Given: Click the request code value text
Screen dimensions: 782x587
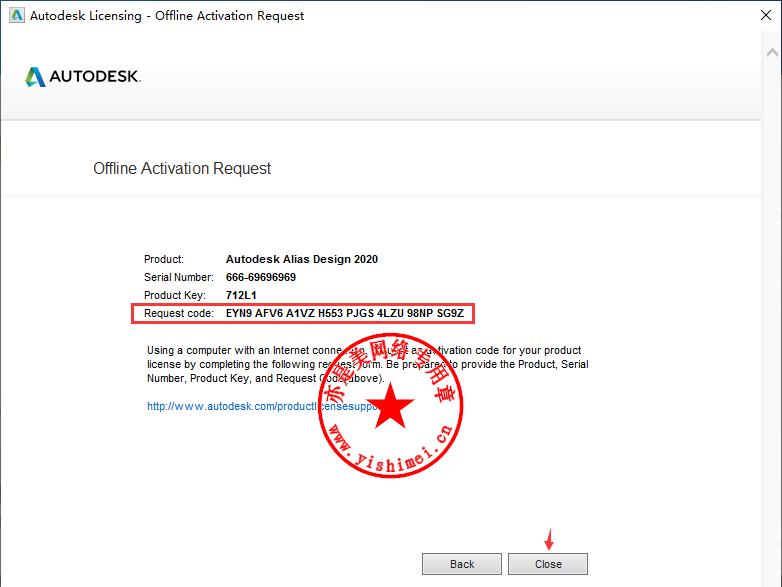Looking at the screenshot, I should click(346, 314).
